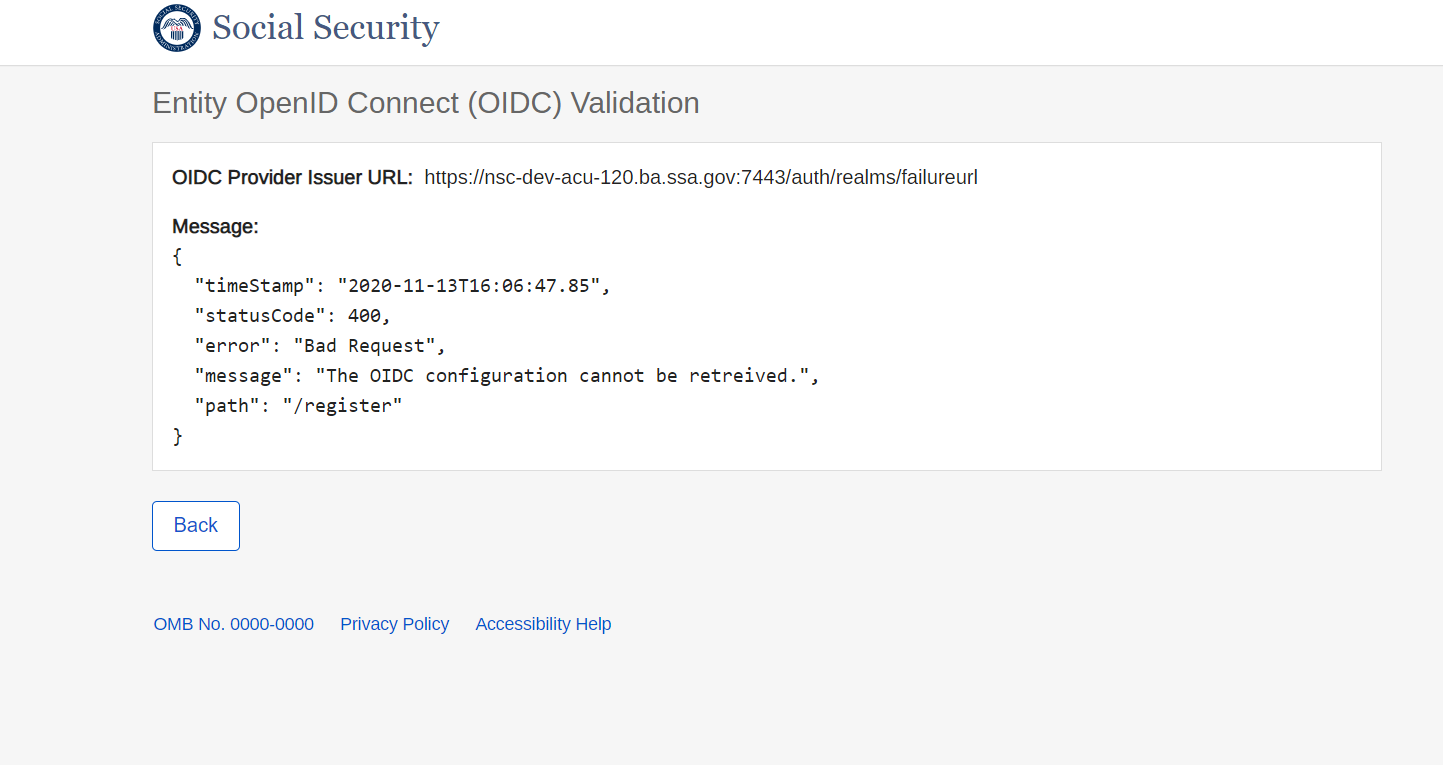Click the Message label
Screen dimensions: 1443x765
(x=215, y=227)
